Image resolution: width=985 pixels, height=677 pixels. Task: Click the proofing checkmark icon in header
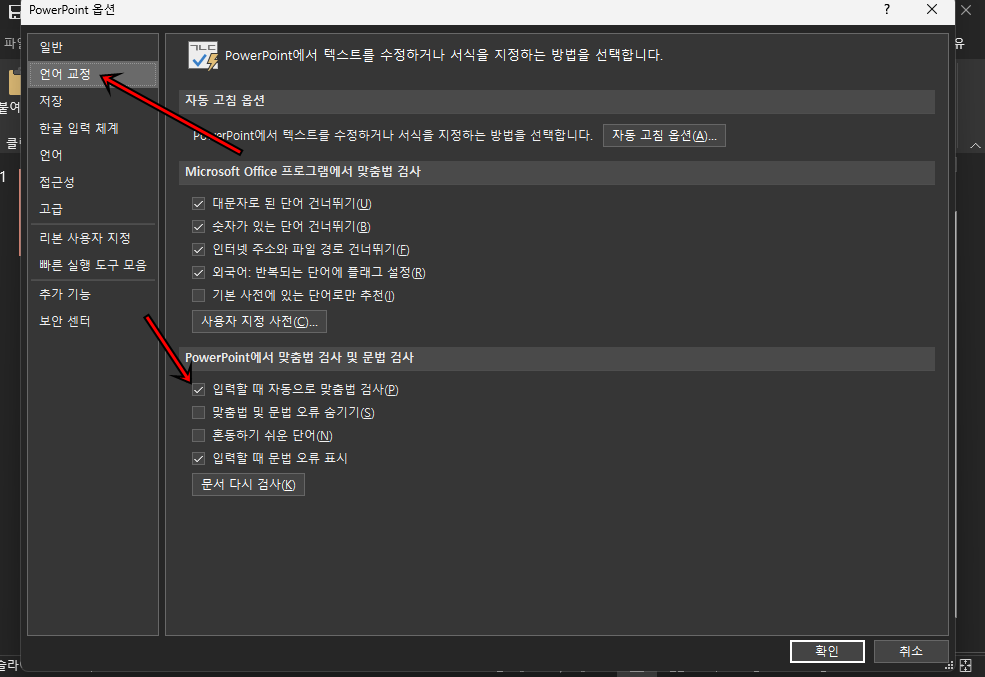[204, 55]
